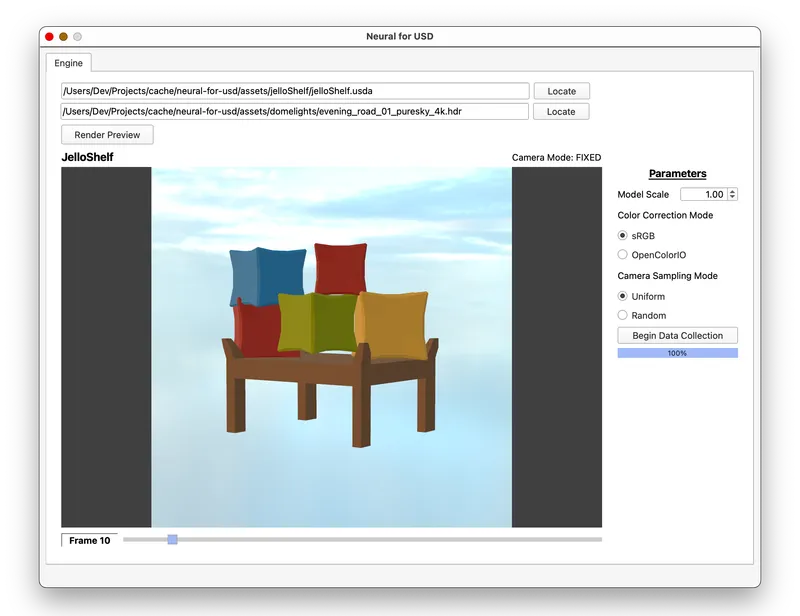Select the OpenColorIO color correction option

coord(623,255)
